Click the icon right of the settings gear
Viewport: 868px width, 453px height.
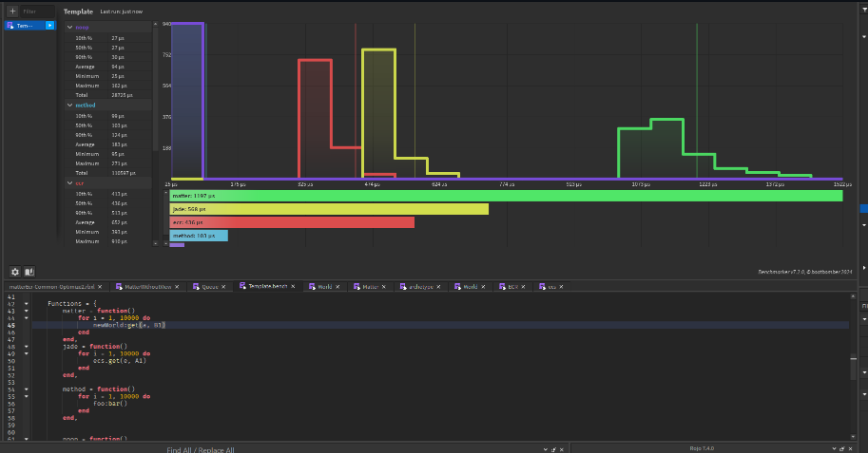tap(30, 271)
